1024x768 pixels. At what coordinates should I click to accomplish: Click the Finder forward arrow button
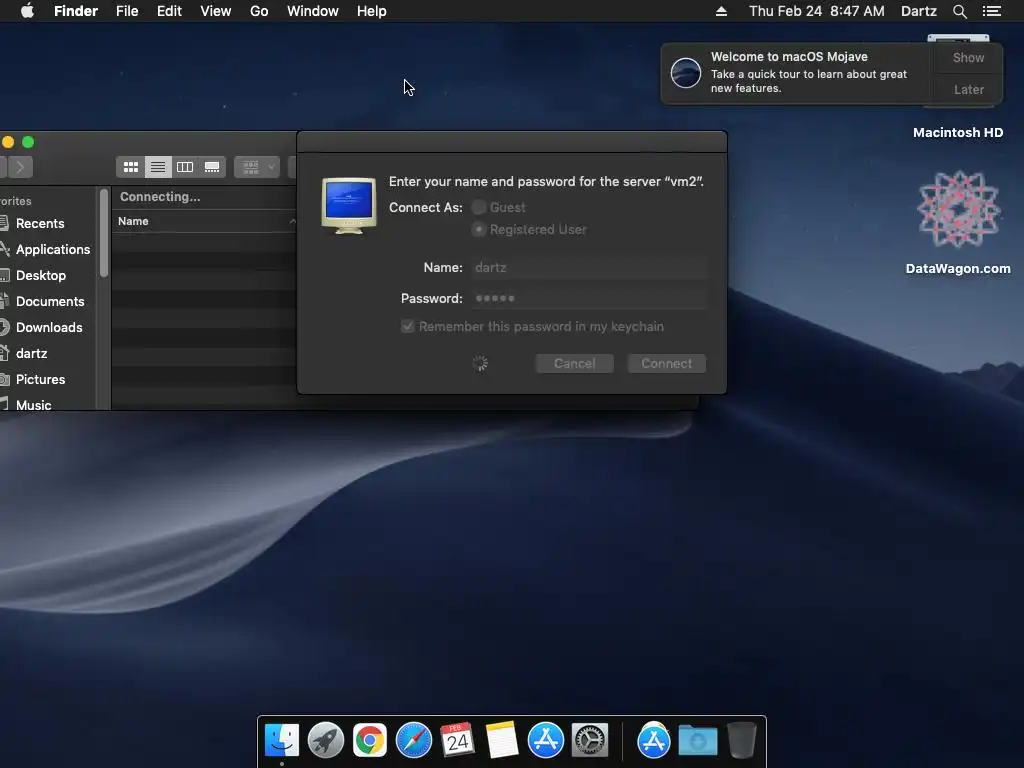[x=20, y=167]
